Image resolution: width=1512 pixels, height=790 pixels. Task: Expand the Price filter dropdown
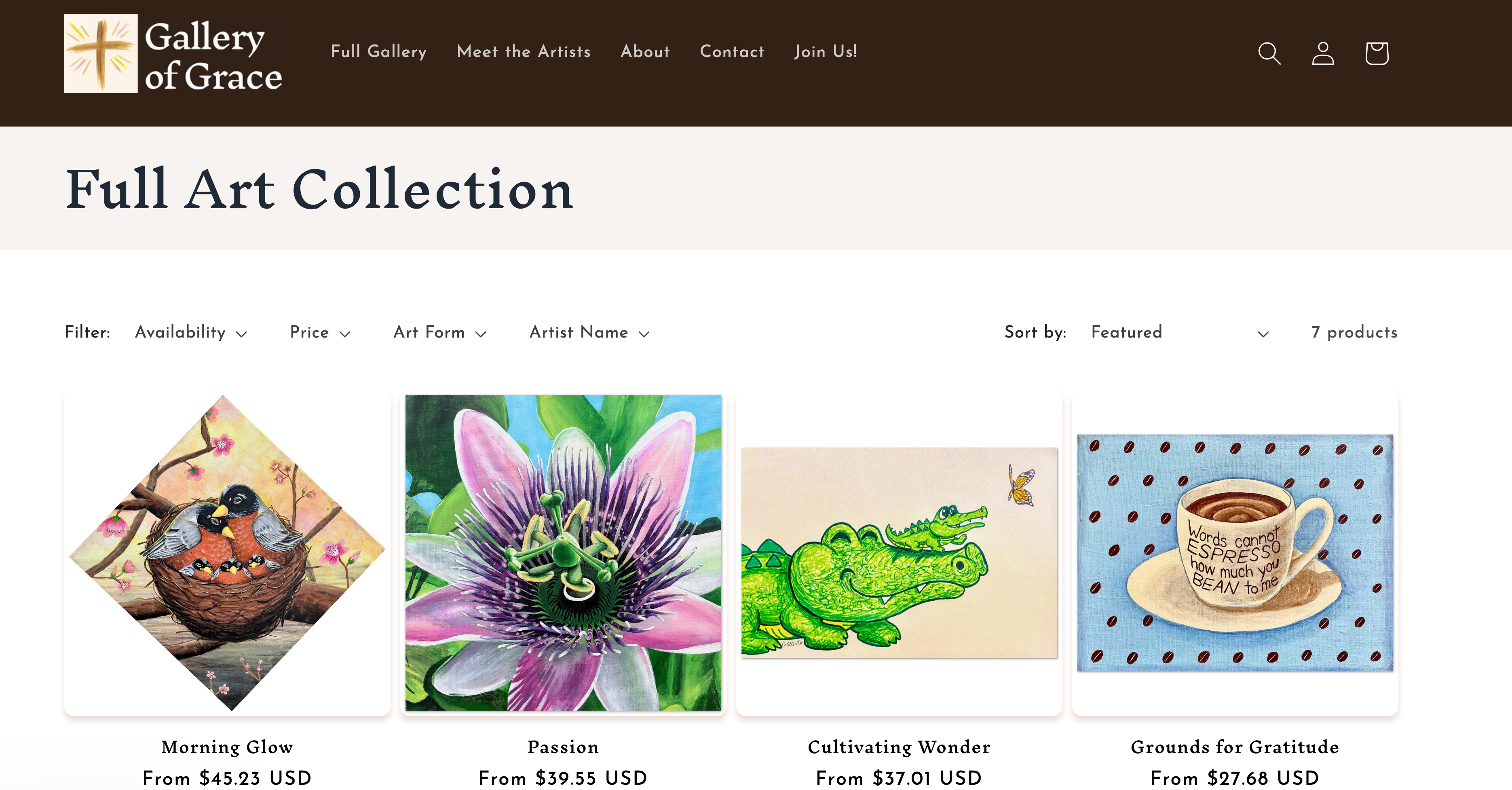[x=320, y=333]
